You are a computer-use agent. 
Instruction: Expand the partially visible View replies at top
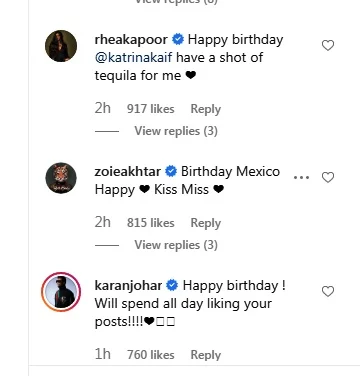176,2
